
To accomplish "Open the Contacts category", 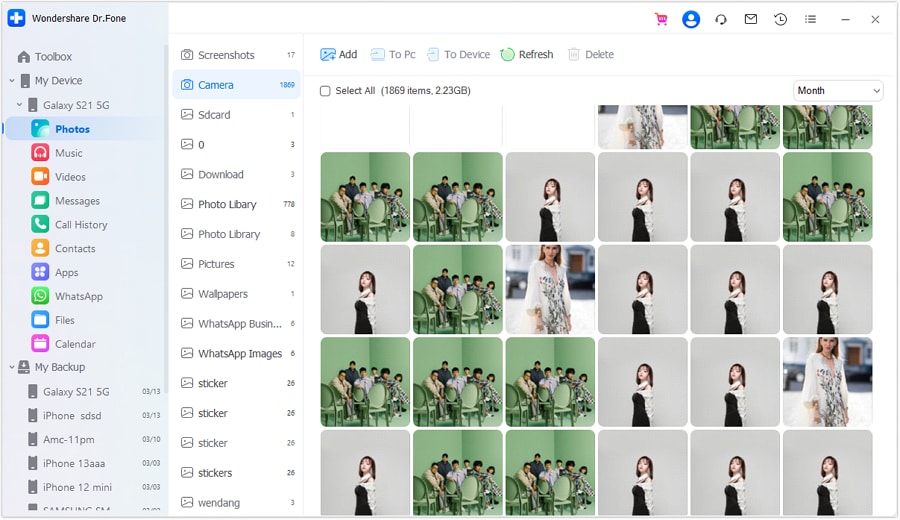I will tap(63, 249).
